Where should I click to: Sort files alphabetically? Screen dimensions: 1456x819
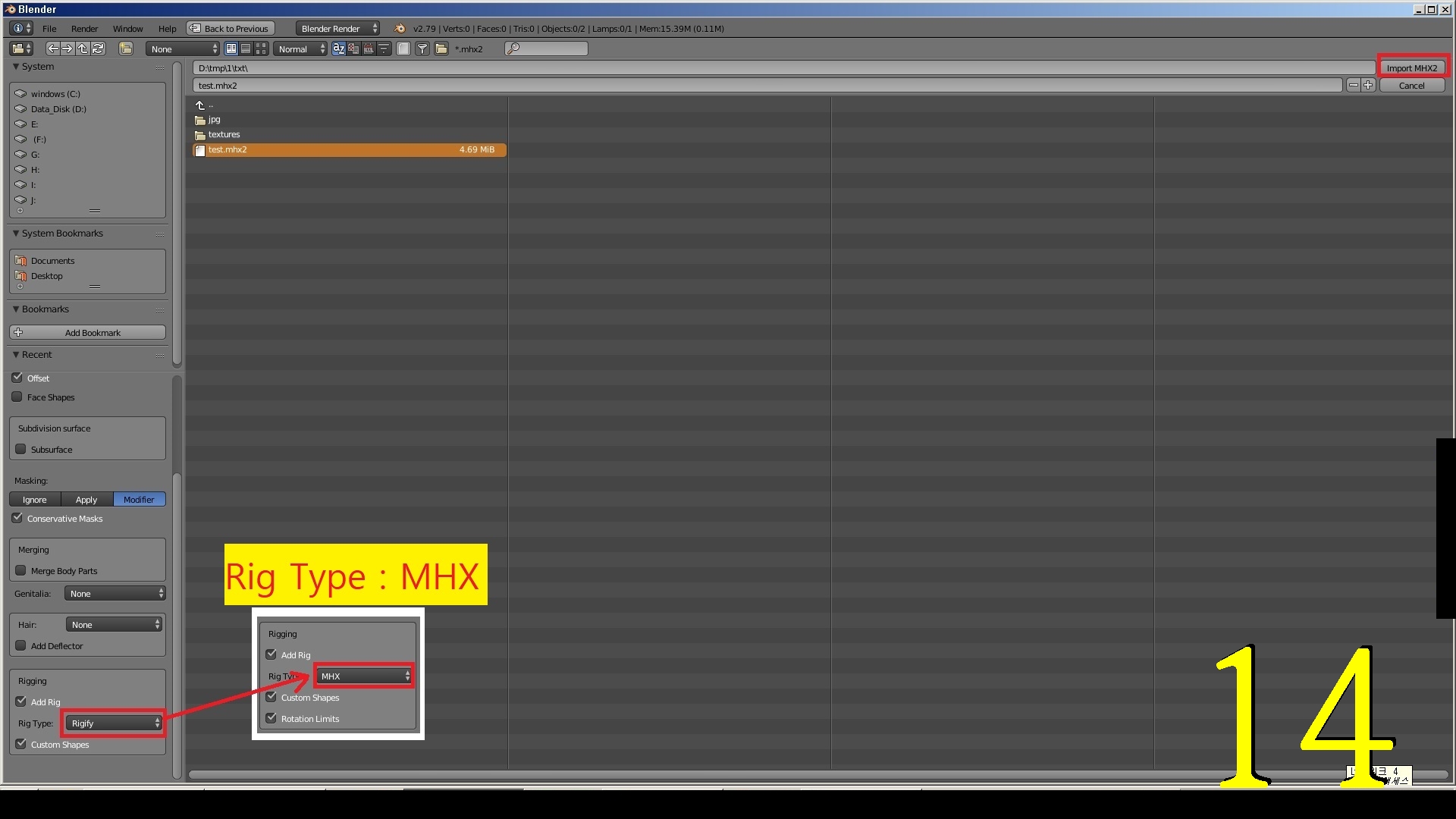339,49
